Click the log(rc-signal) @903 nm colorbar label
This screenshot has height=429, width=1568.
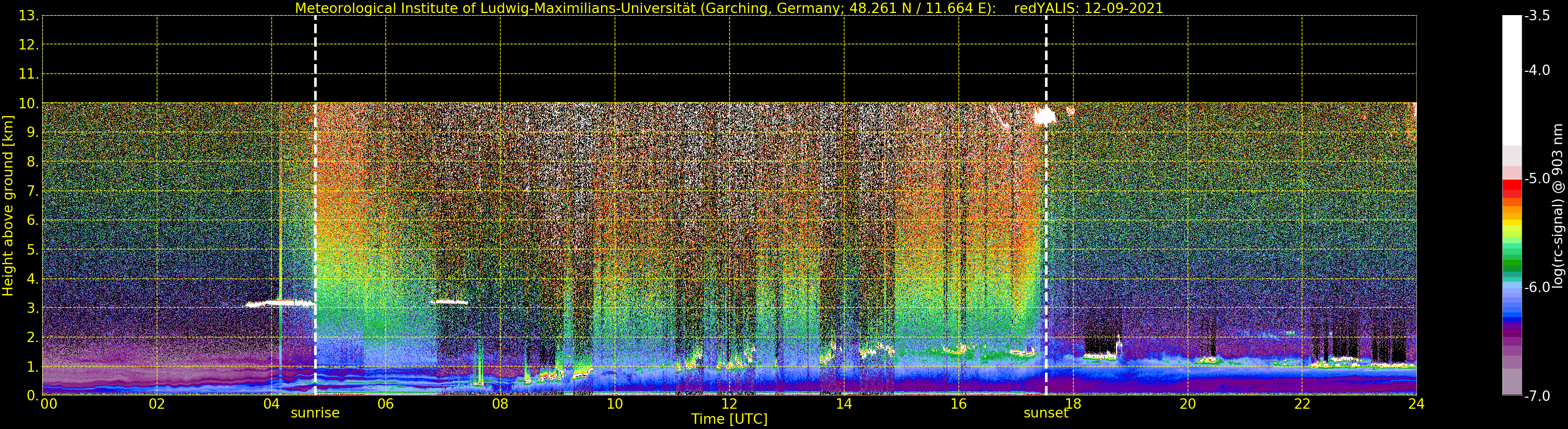(1558, 206)
